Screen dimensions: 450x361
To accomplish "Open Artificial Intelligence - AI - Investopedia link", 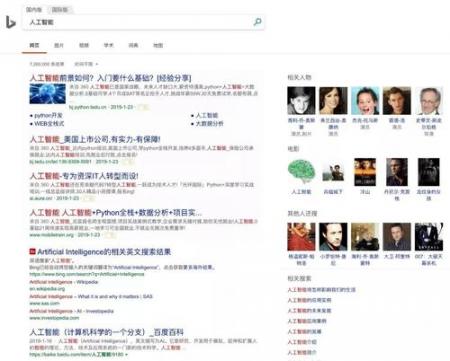I will click(71, 311).
